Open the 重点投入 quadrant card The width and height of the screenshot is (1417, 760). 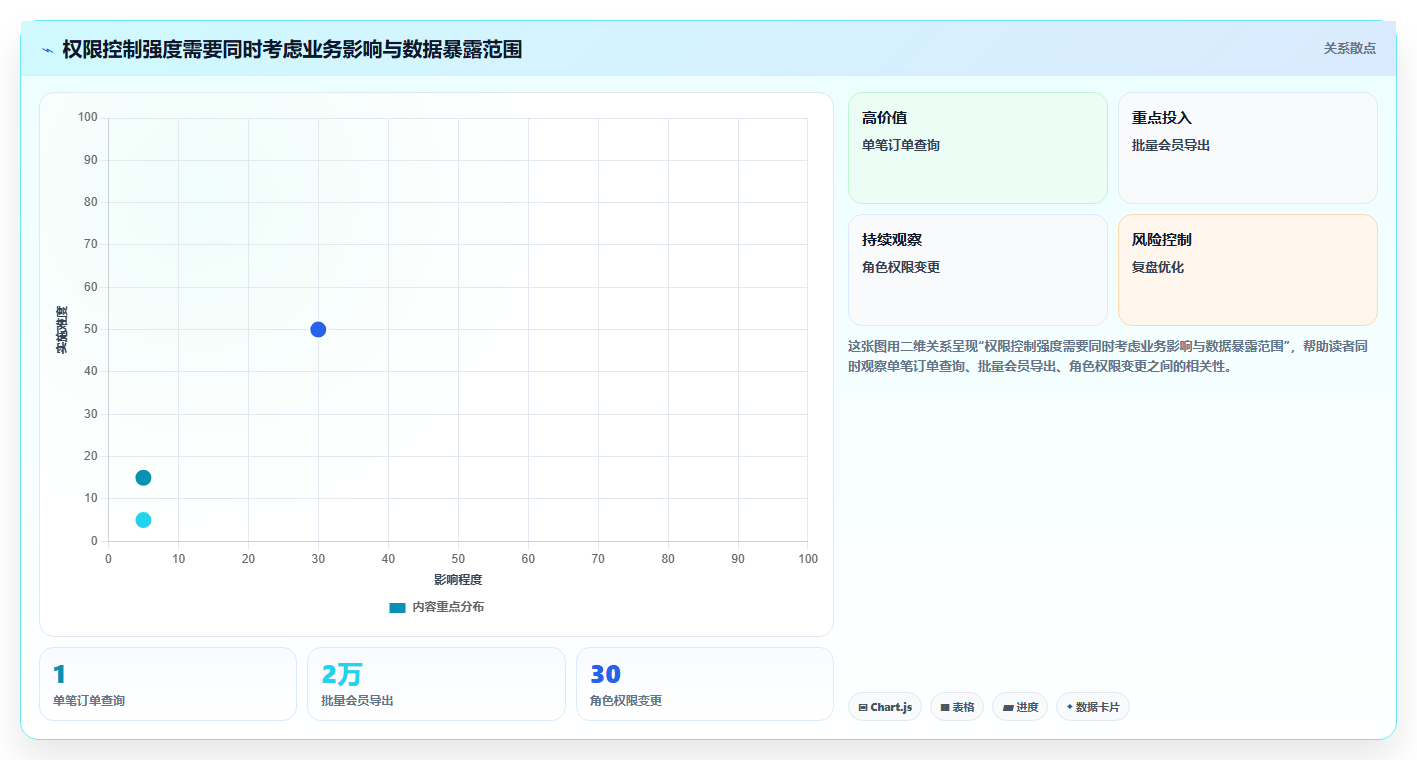click(x=1248, y=148)
